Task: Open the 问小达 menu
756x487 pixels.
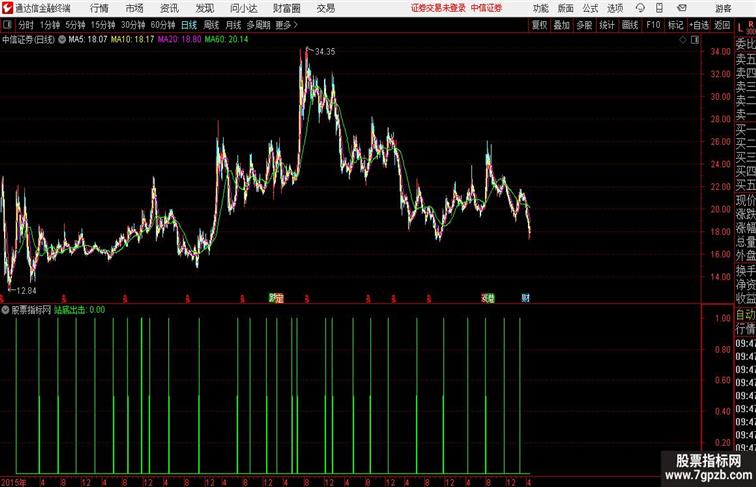Action: (243, 8)
